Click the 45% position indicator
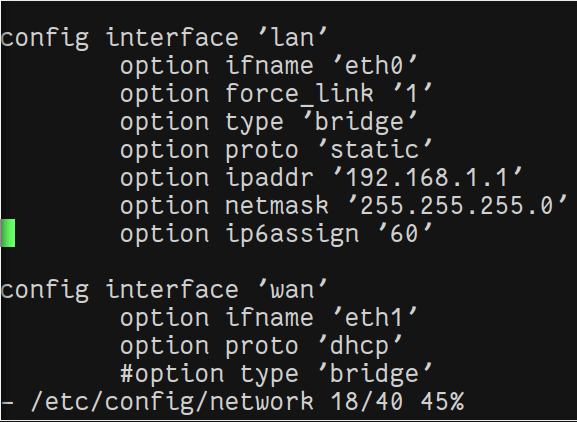 (442, 401)
